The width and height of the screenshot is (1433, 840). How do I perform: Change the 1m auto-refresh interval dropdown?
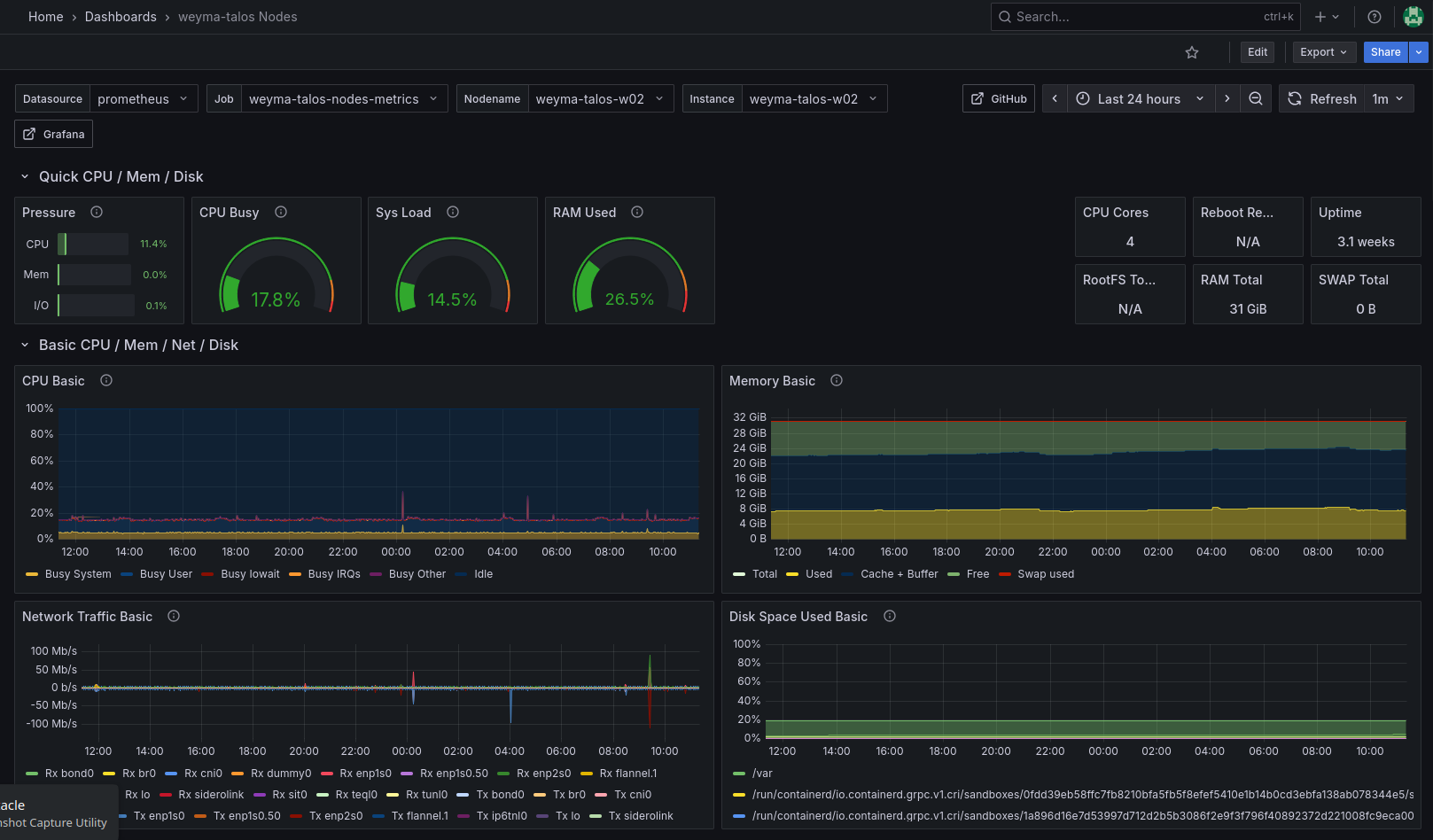tap(1387, 98)
